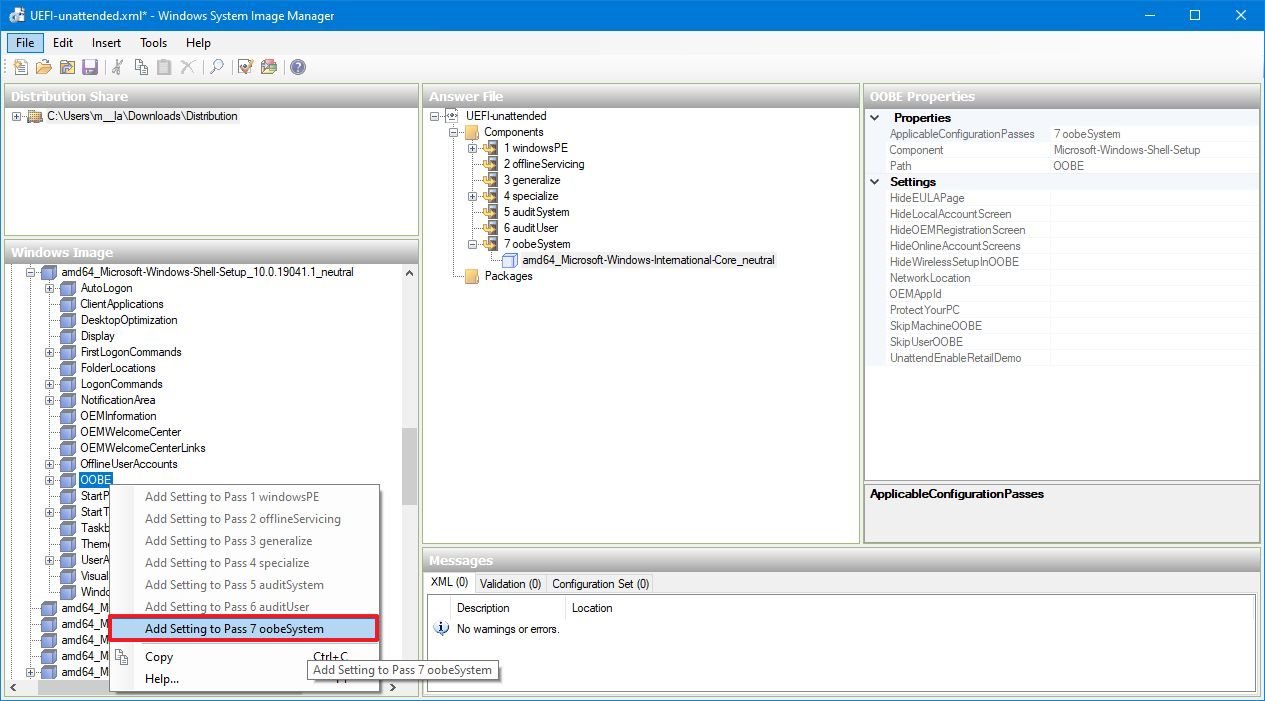Click the Windows Image vertical scrollbar thumb
The height and width of the screenshot is (701, 1265).
pyautogui.click(x=409, y=466)
